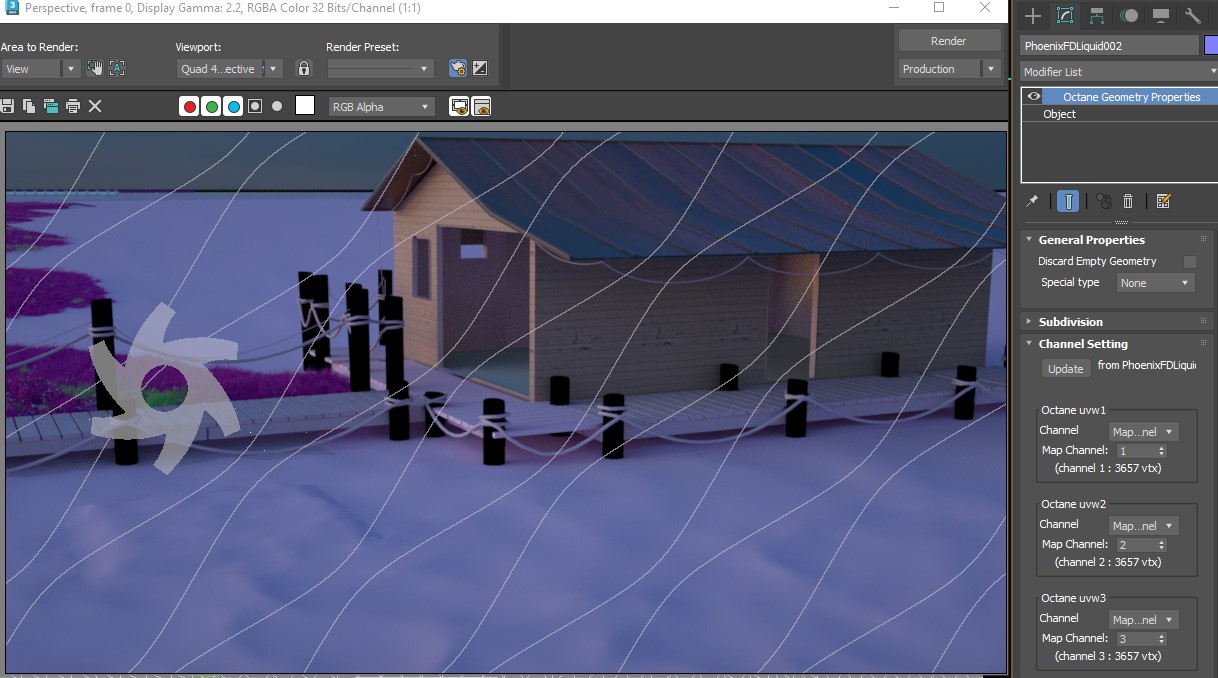Click the Make Unique icon

click(x=1104, y=201)
